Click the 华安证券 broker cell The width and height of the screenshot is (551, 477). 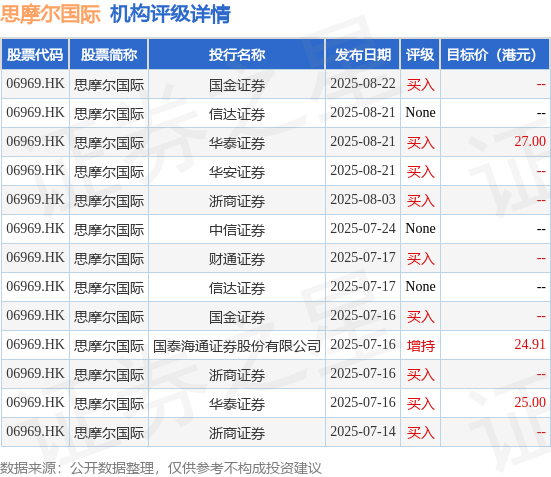coord(237,172)
